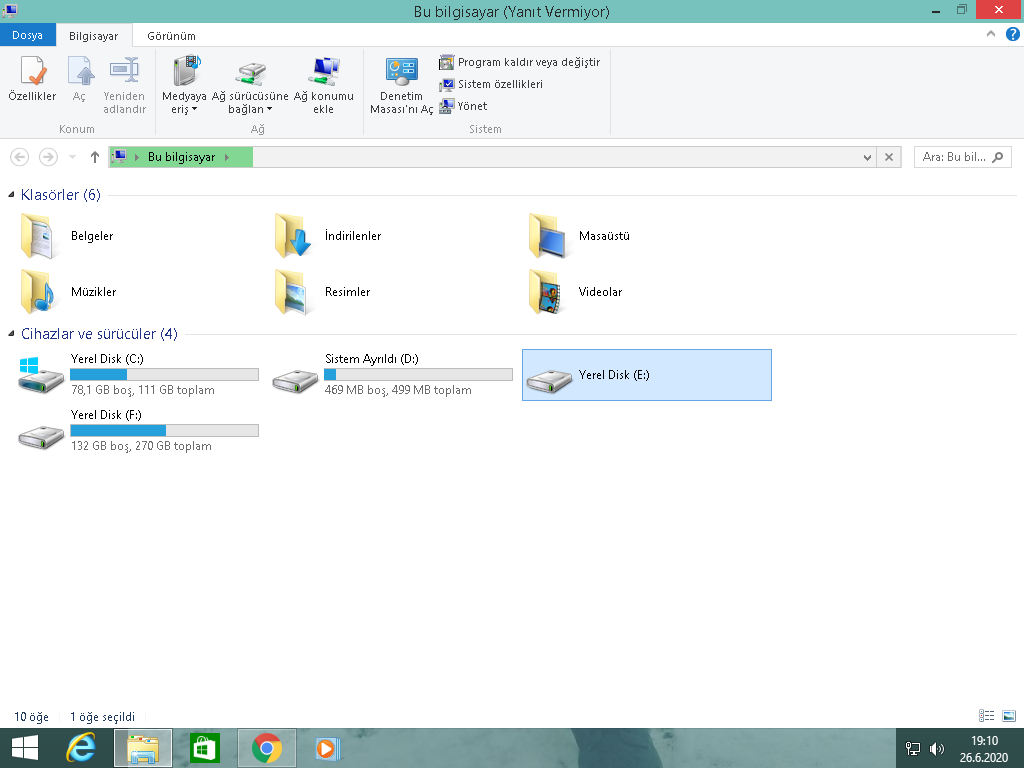The width and height of the screenshot is (1024, 768).
Task: Click the C: drive usage bar
Action: coord(165,374)
